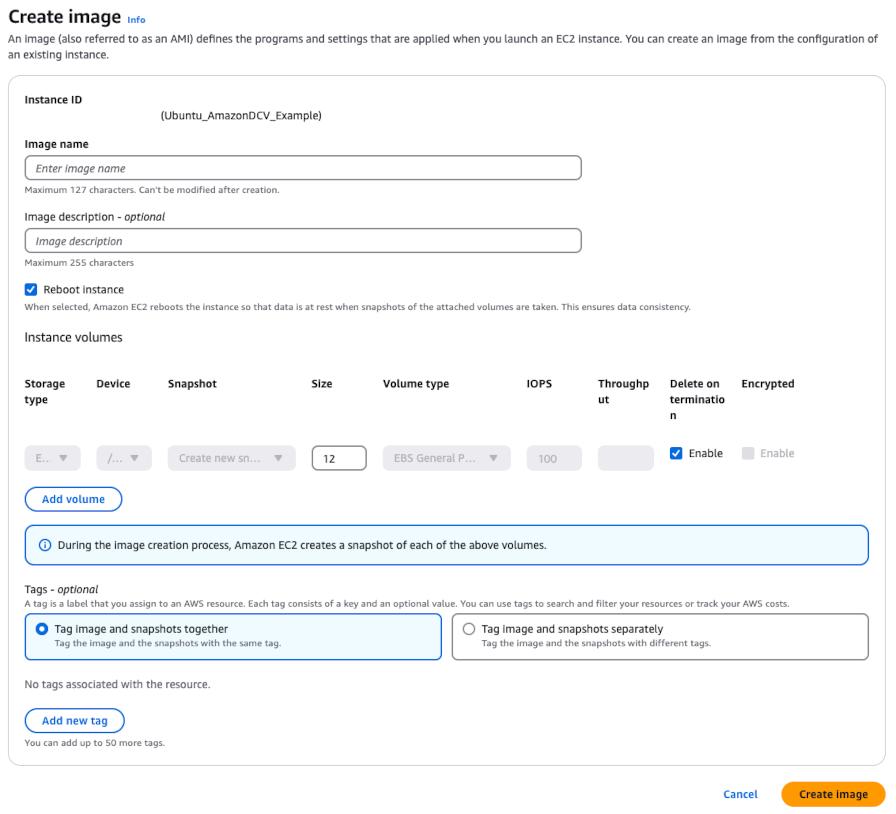Select Tag image and snapshots together
The image size is (896, 814).
tap(42, 629)
